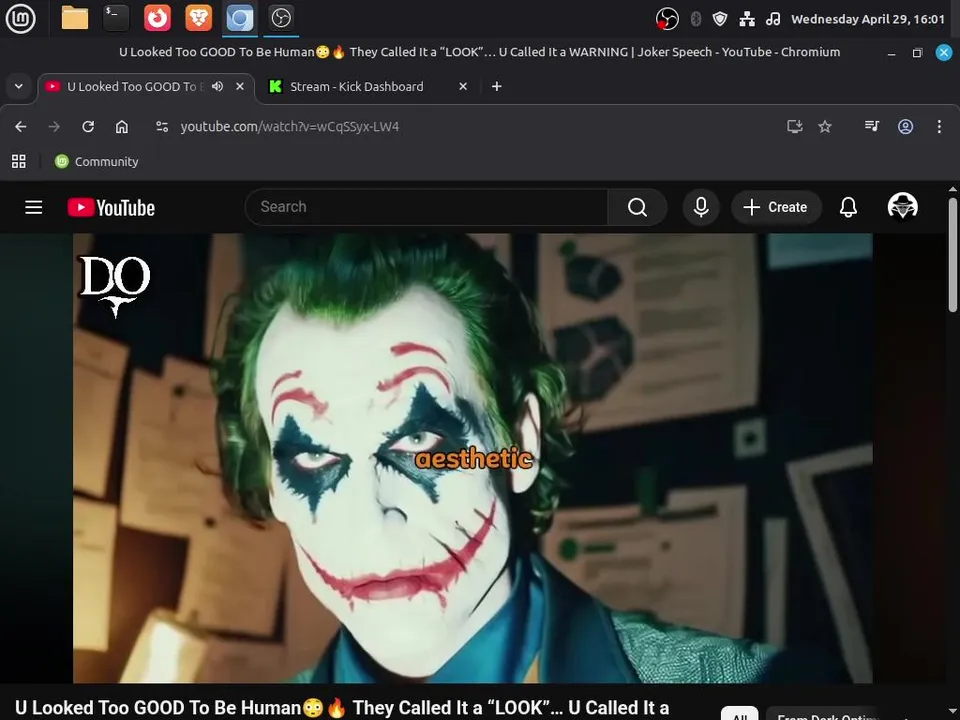Image resolution: width=960 pixels, height=720 pixels.
Task: Click the install app icon in address bar
Action: (x=795, y=127)
